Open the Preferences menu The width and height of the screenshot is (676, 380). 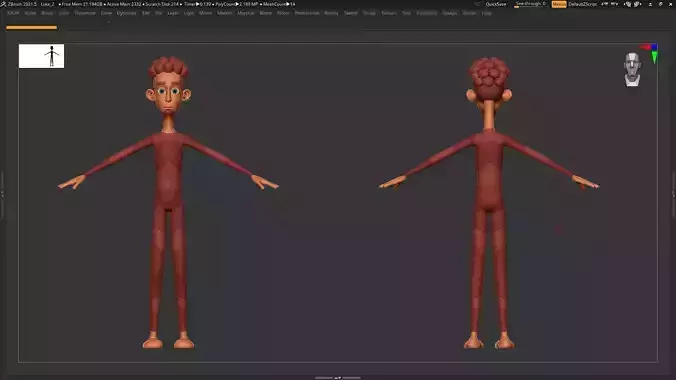click(307, 13)
